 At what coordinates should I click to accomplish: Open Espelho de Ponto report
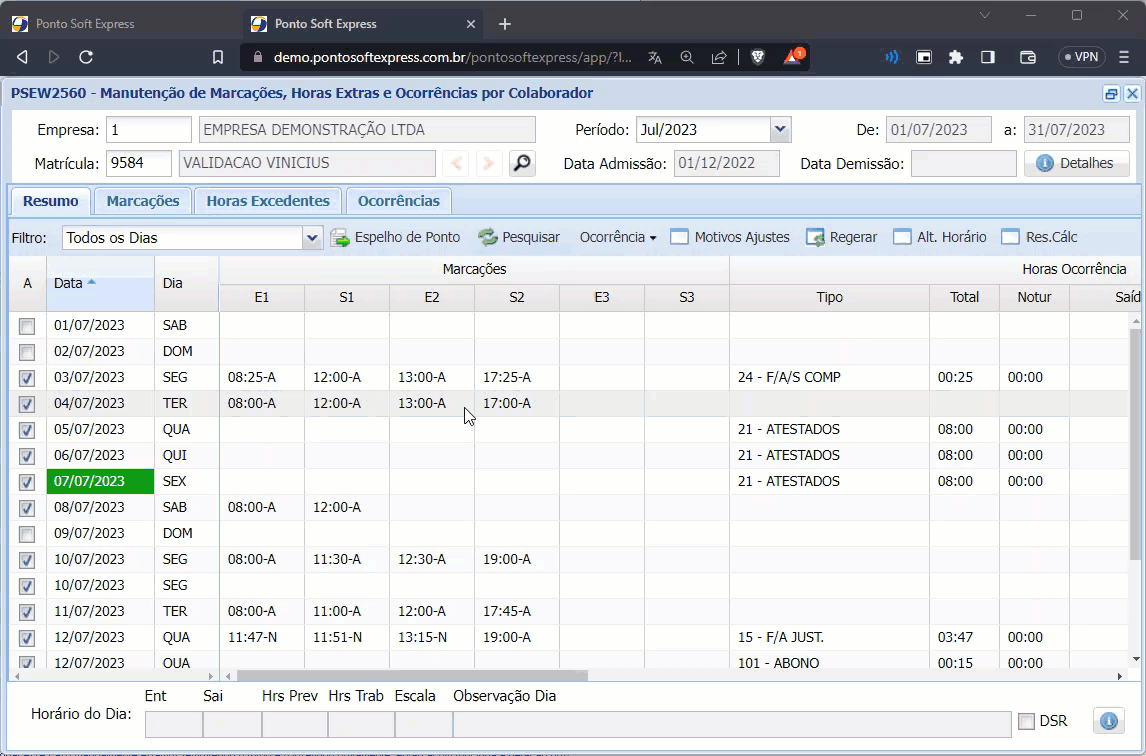click(395, 237)
